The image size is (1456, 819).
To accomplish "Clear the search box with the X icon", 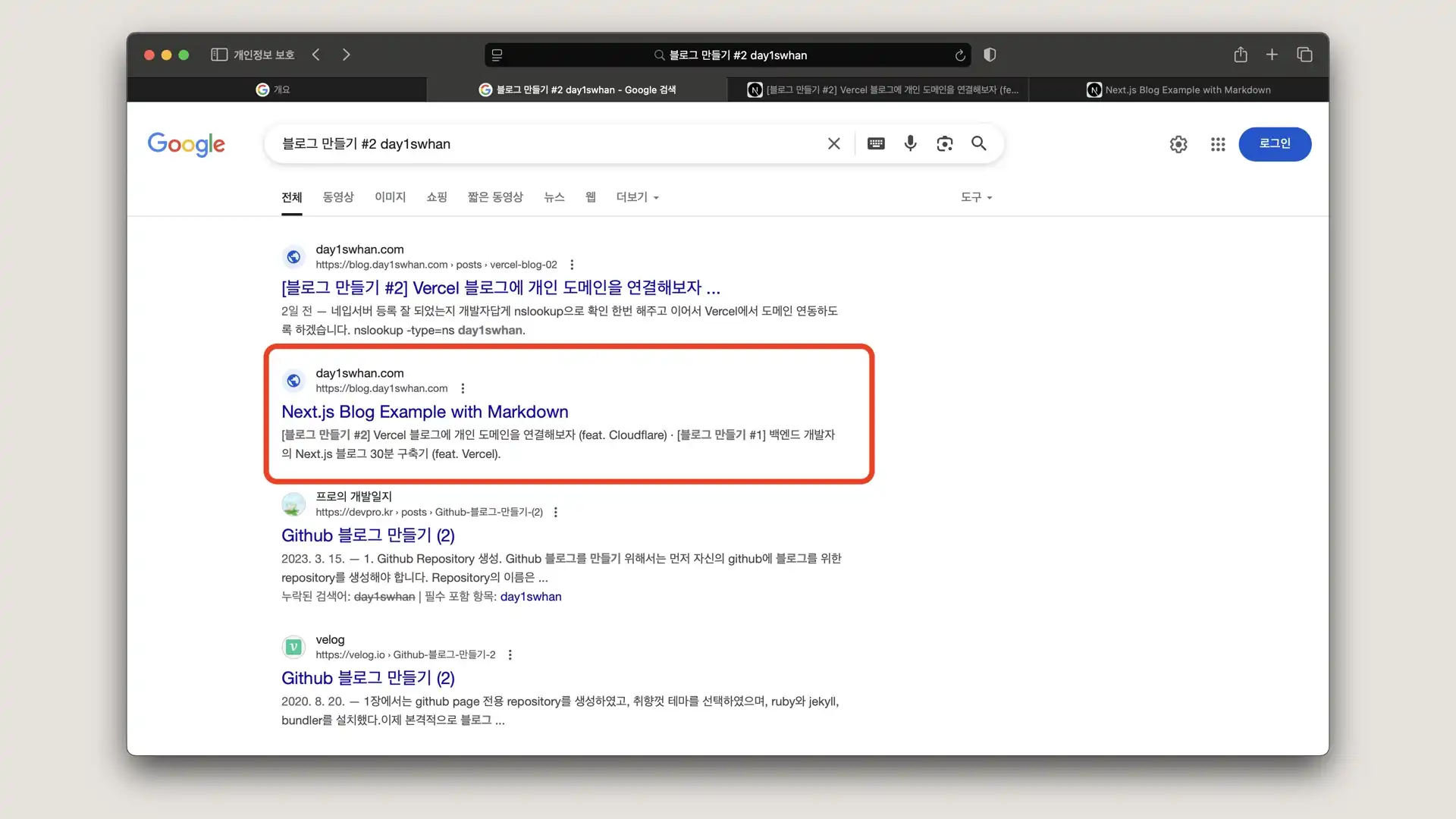I will (x=834, y=143).
